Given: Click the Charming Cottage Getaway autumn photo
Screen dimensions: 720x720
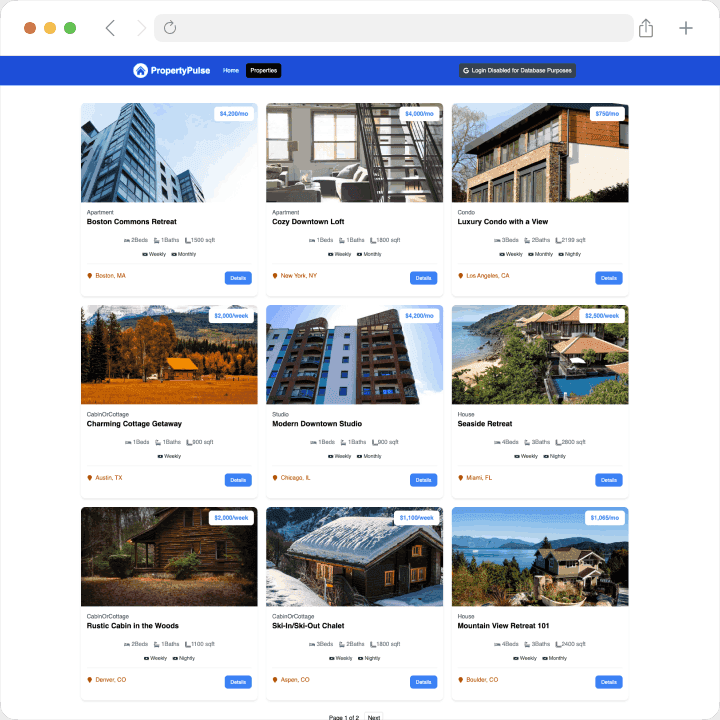Looking at the screenshot, I should 169,354.
